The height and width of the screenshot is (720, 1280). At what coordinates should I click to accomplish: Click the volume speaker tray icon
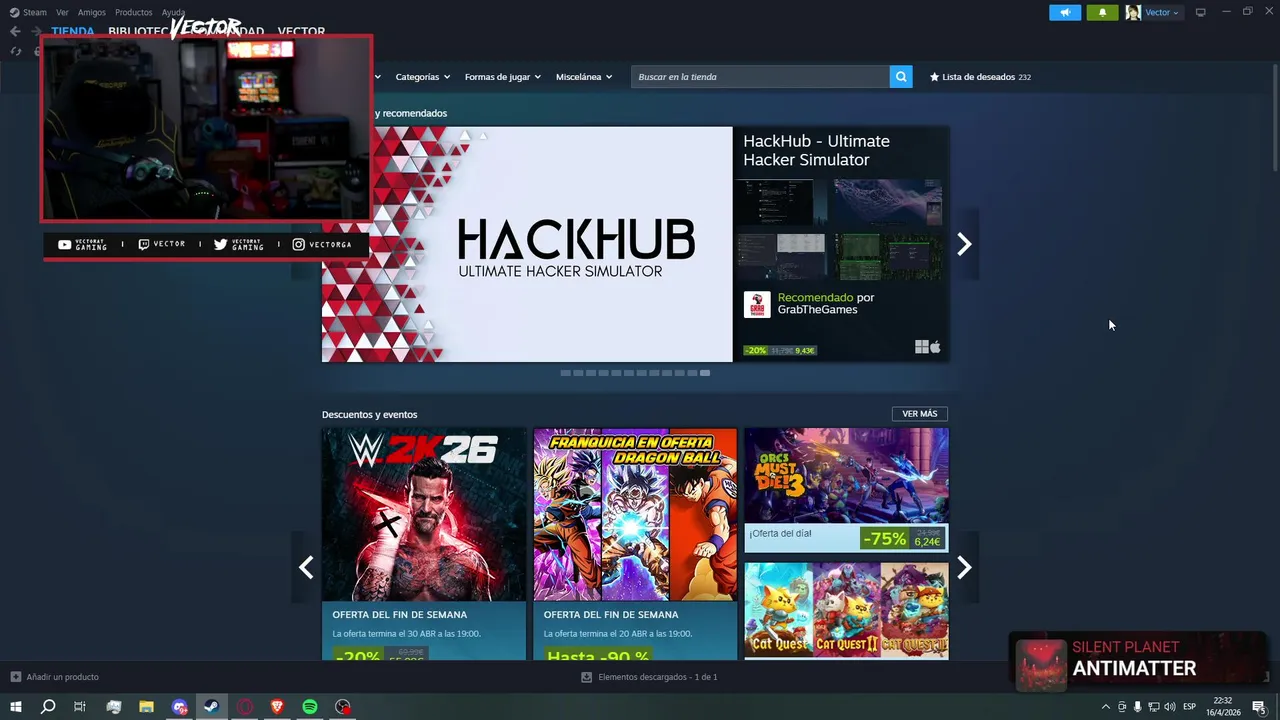tap(1169, 707)
